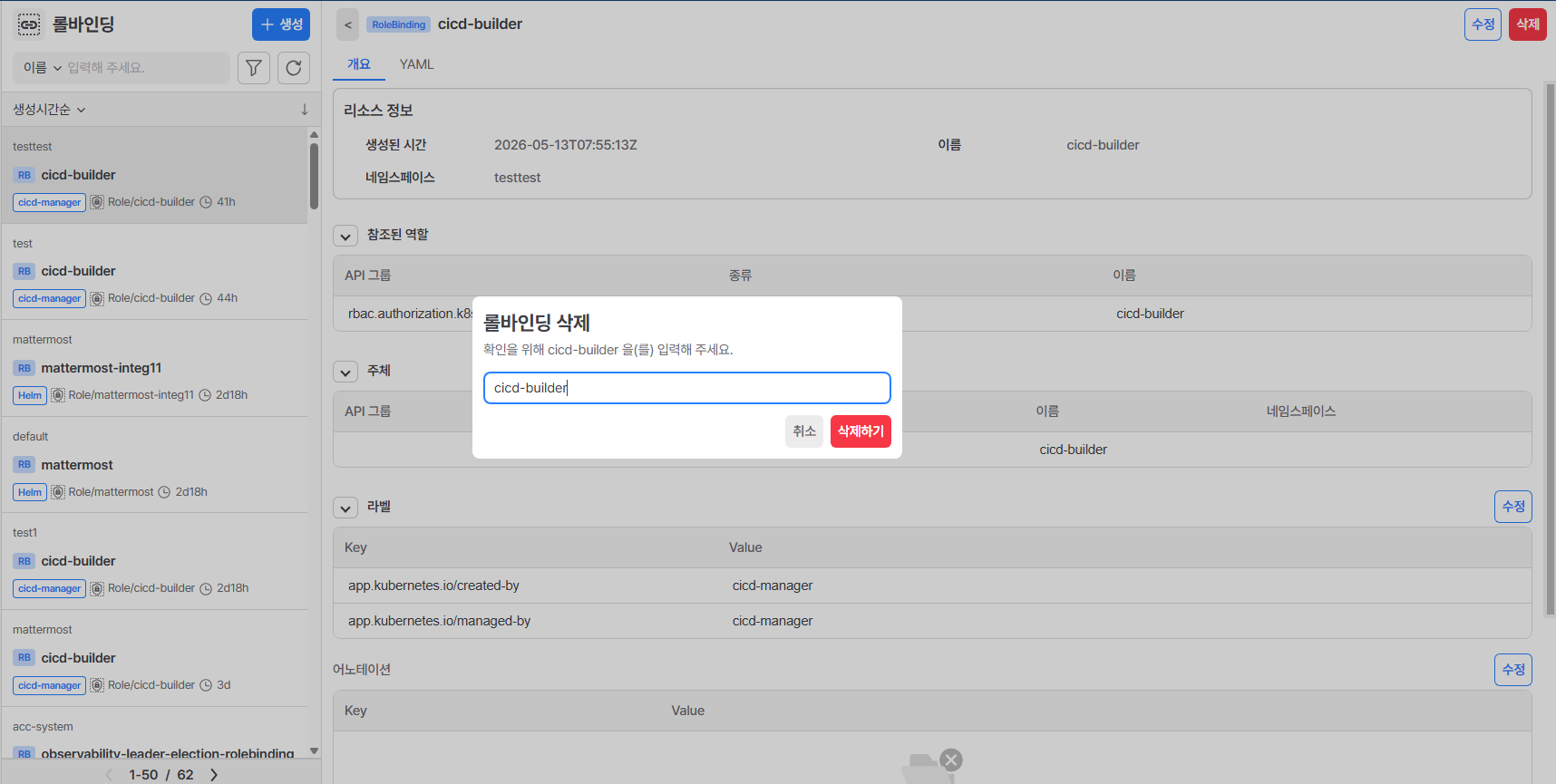Refresh the rolebinding list

[294, 68]
